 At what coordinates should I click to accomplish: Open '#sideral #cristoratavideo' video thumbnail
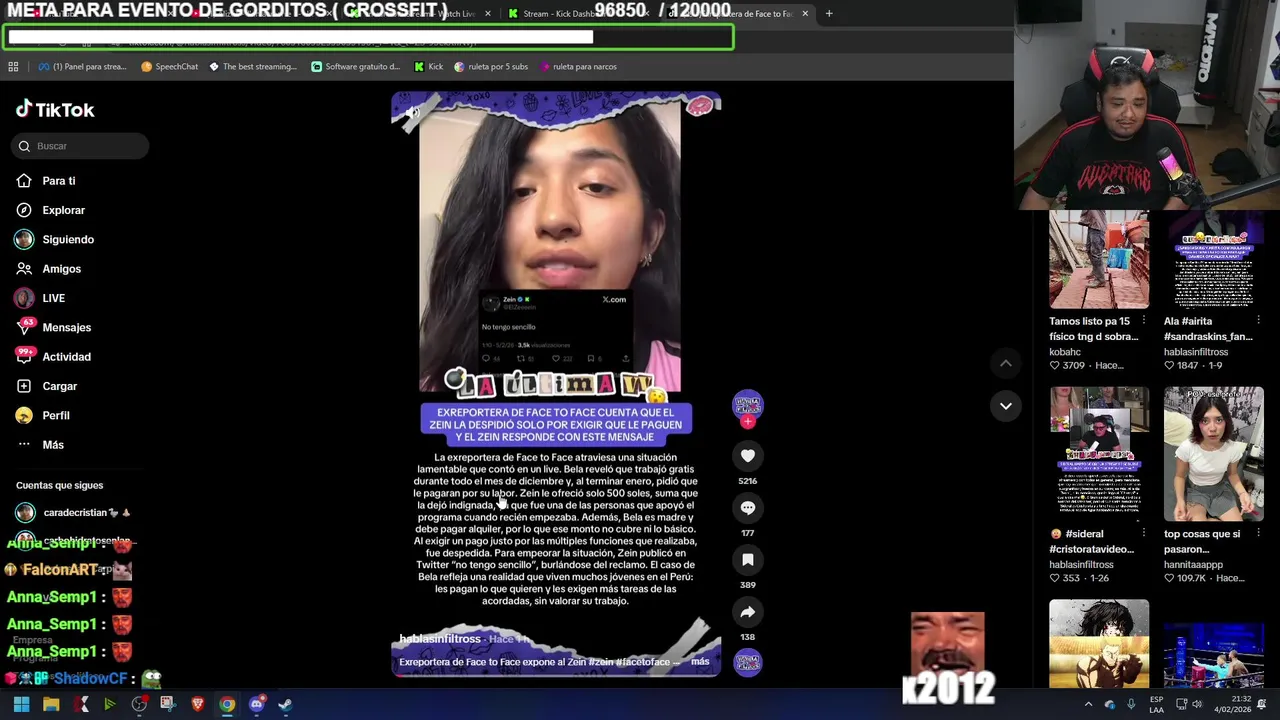point(1099,454)
